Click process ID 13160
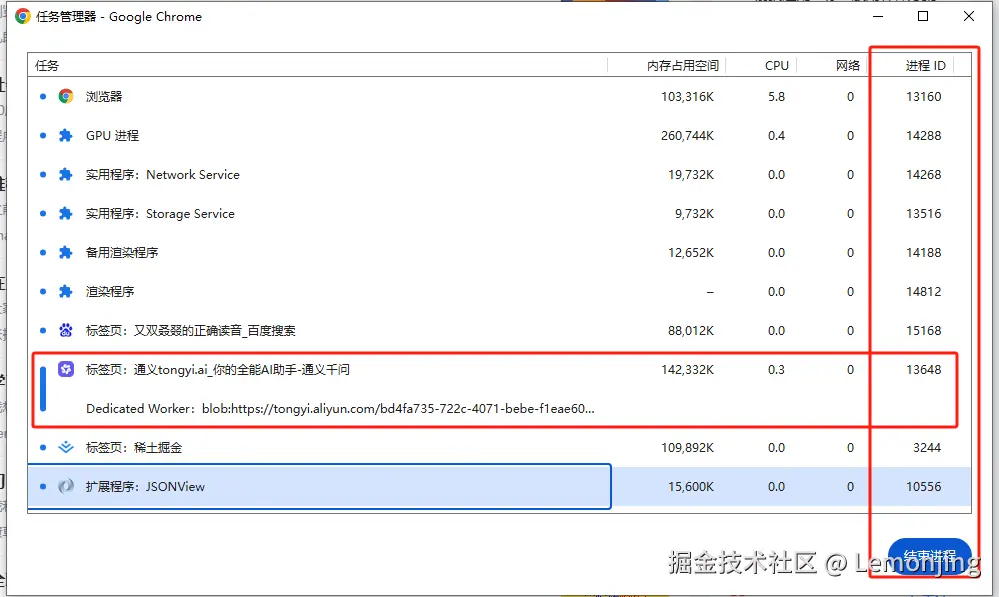Viewport: 999px width, 597px height. tap(923, 96)
